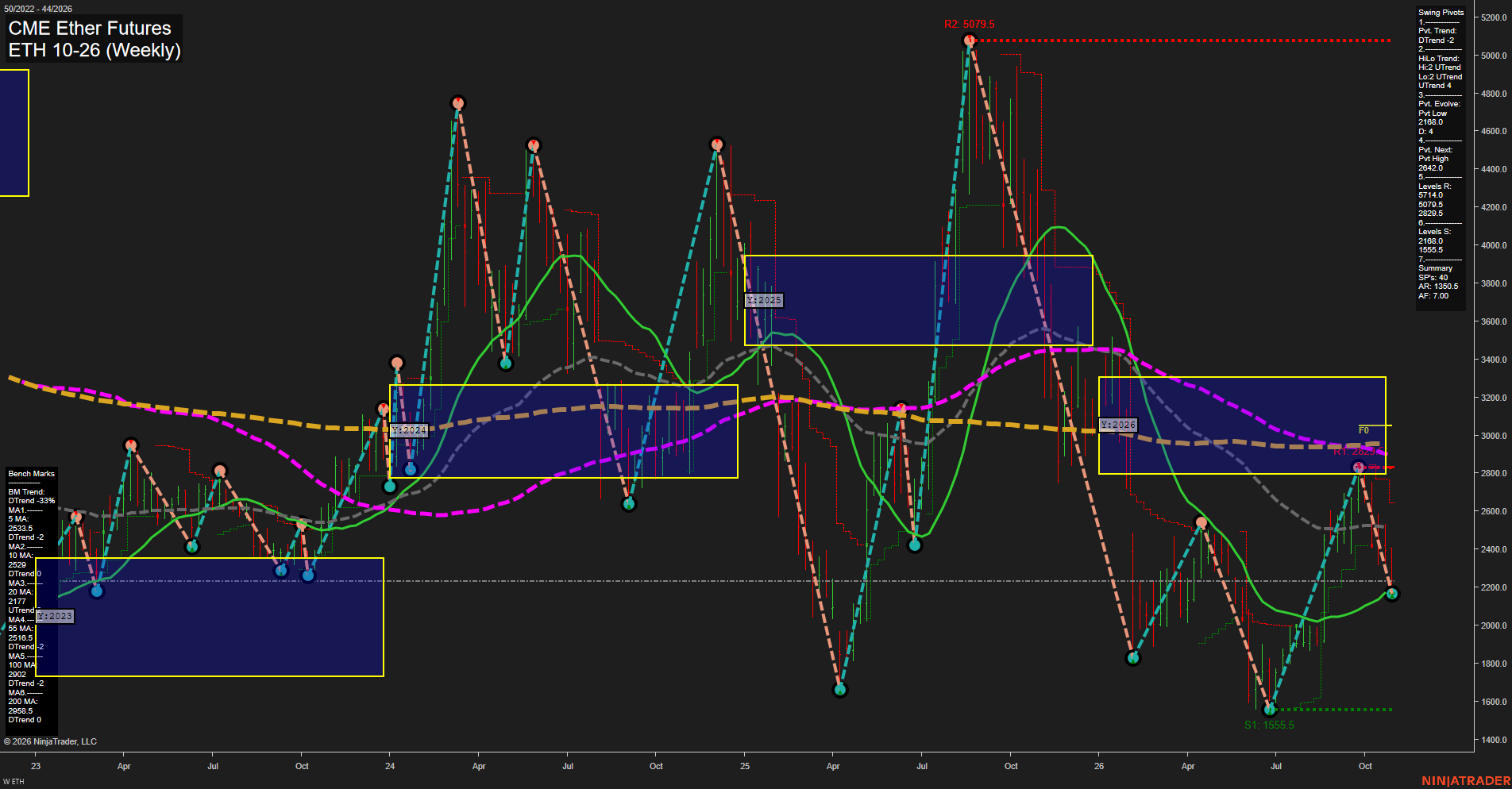Select the latest swing low pivot marker near 2168
The width and height of the screenshot is (1512, 789).
click(x=1390, y=594)
